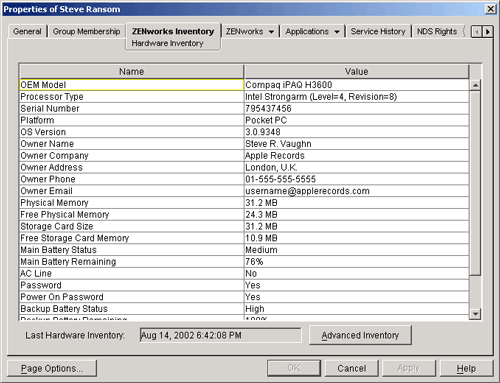Select the Owner Phone row

point(131,179)
